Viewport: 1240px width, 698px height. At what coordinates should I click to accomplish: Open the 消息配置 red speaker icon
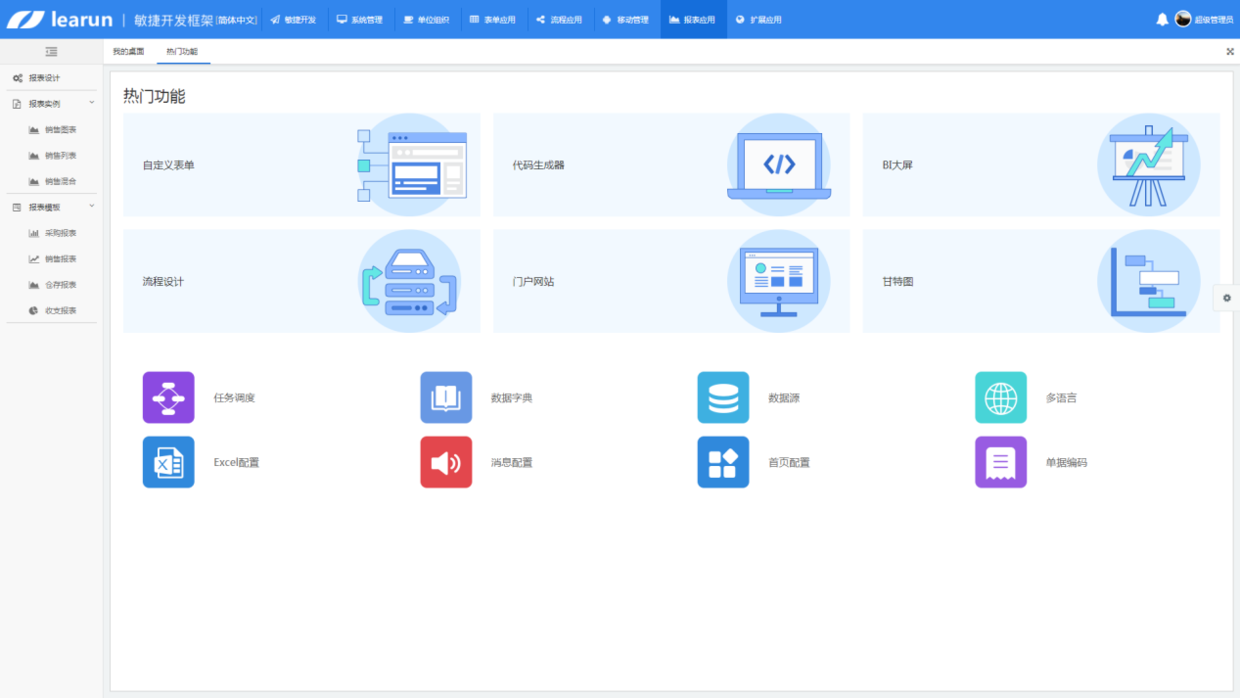point(446,462)
